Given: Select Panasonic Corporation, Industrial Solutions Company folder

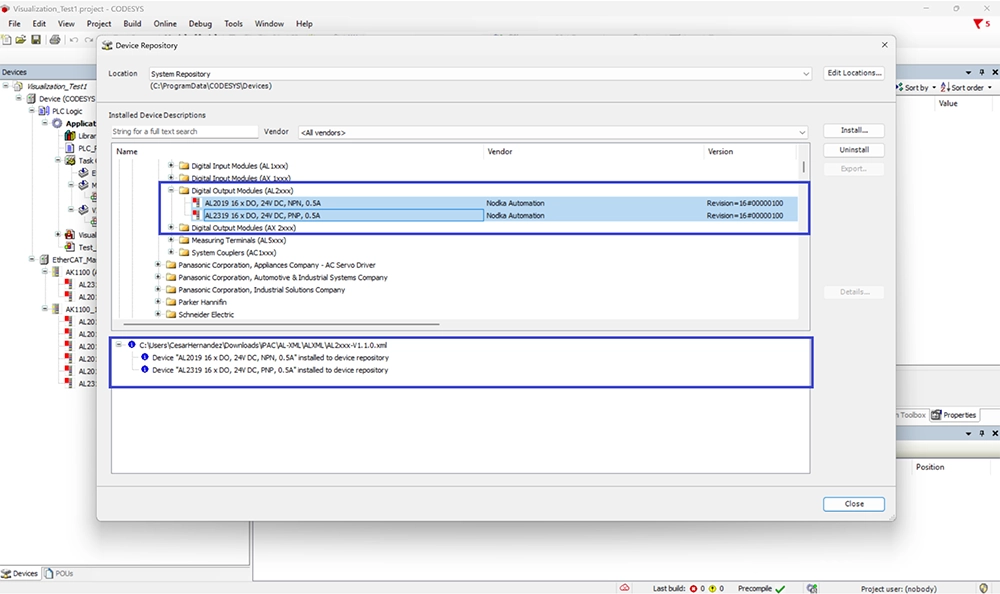Looking at the screenshot, I should 261,290.
